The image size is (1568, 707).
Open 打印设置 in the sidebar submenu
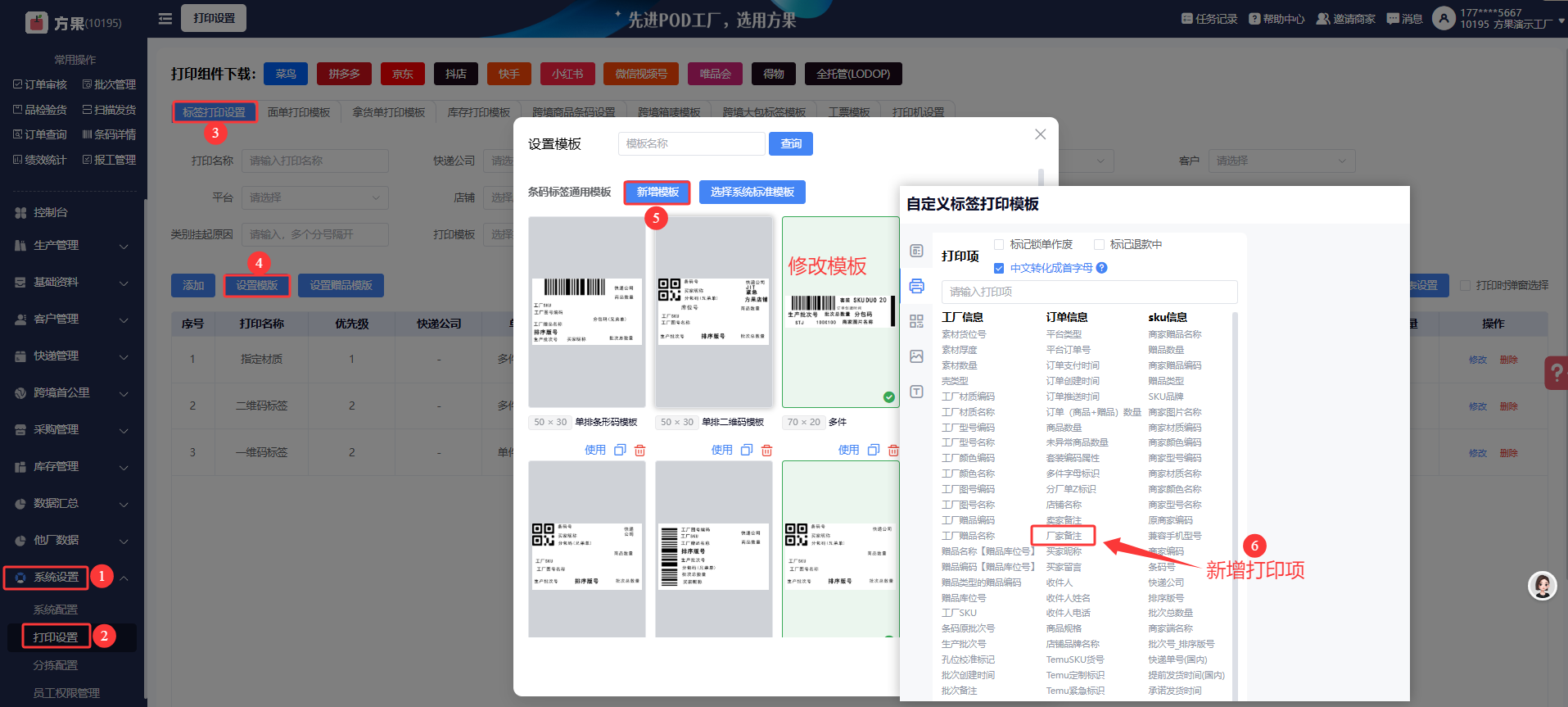[56, 637]
